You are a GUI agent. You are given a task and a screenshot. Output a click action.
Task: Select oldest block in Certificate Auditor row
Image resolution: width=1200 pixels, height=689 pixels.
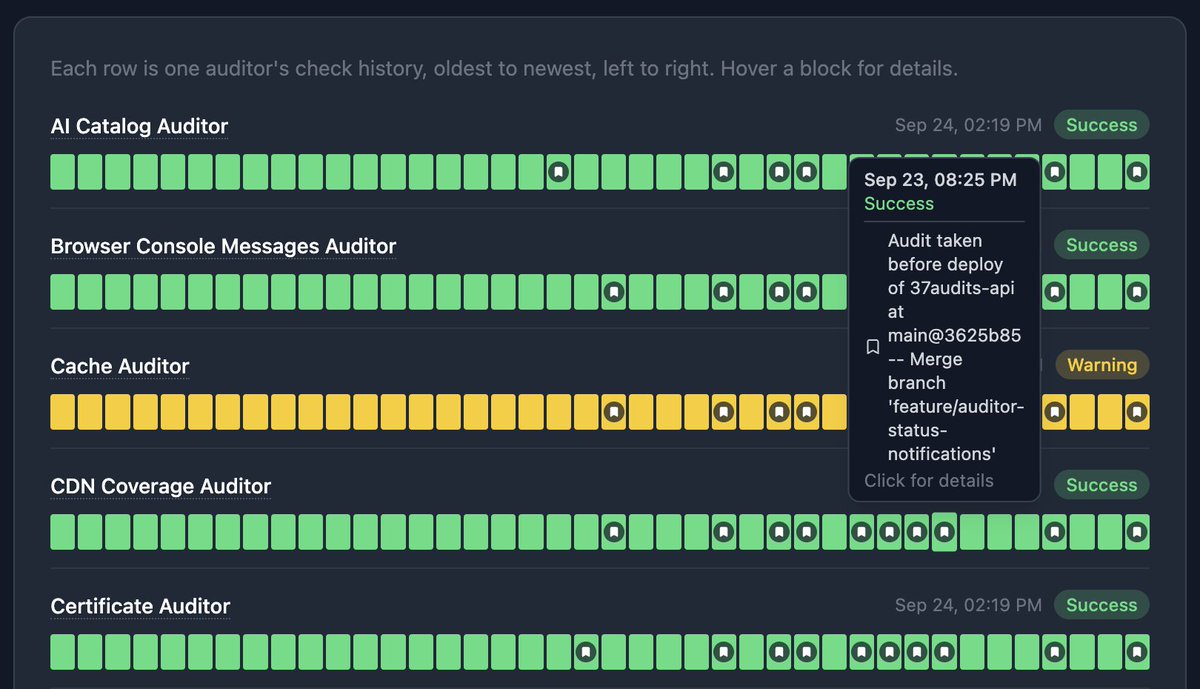(x=63, y=652)
